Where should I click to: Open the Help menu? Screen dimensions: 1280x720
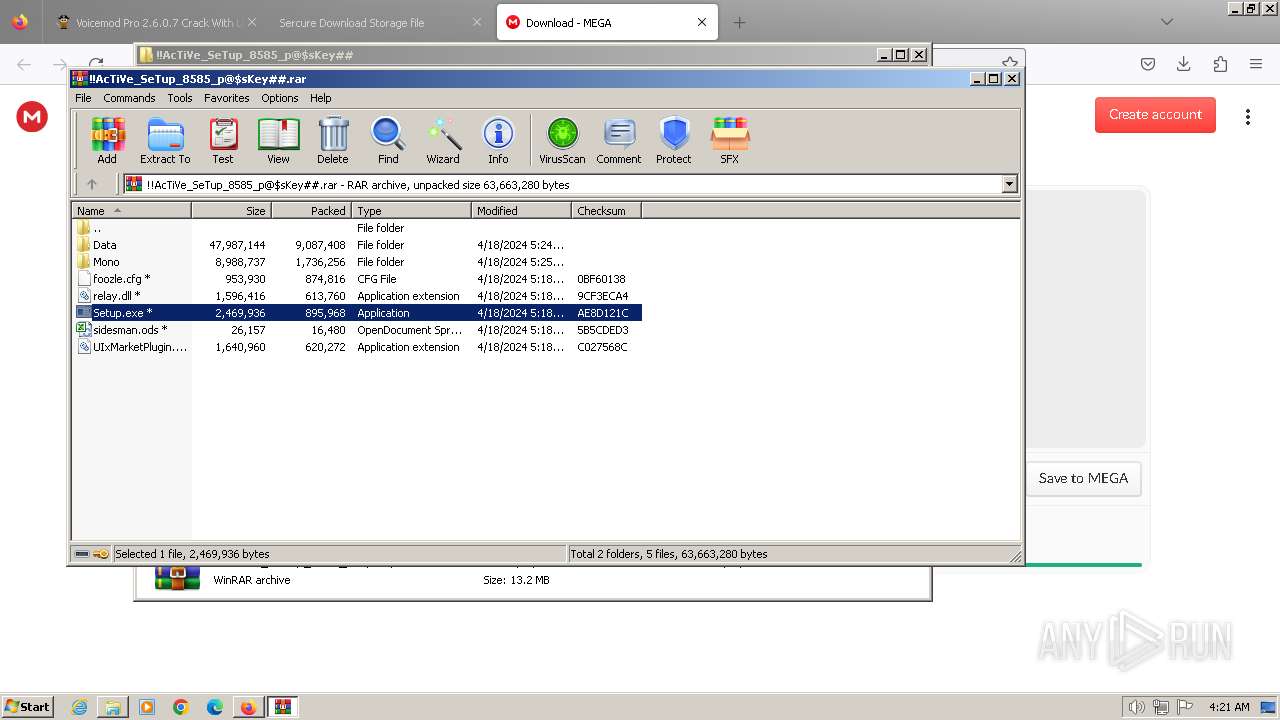[320, 98]
